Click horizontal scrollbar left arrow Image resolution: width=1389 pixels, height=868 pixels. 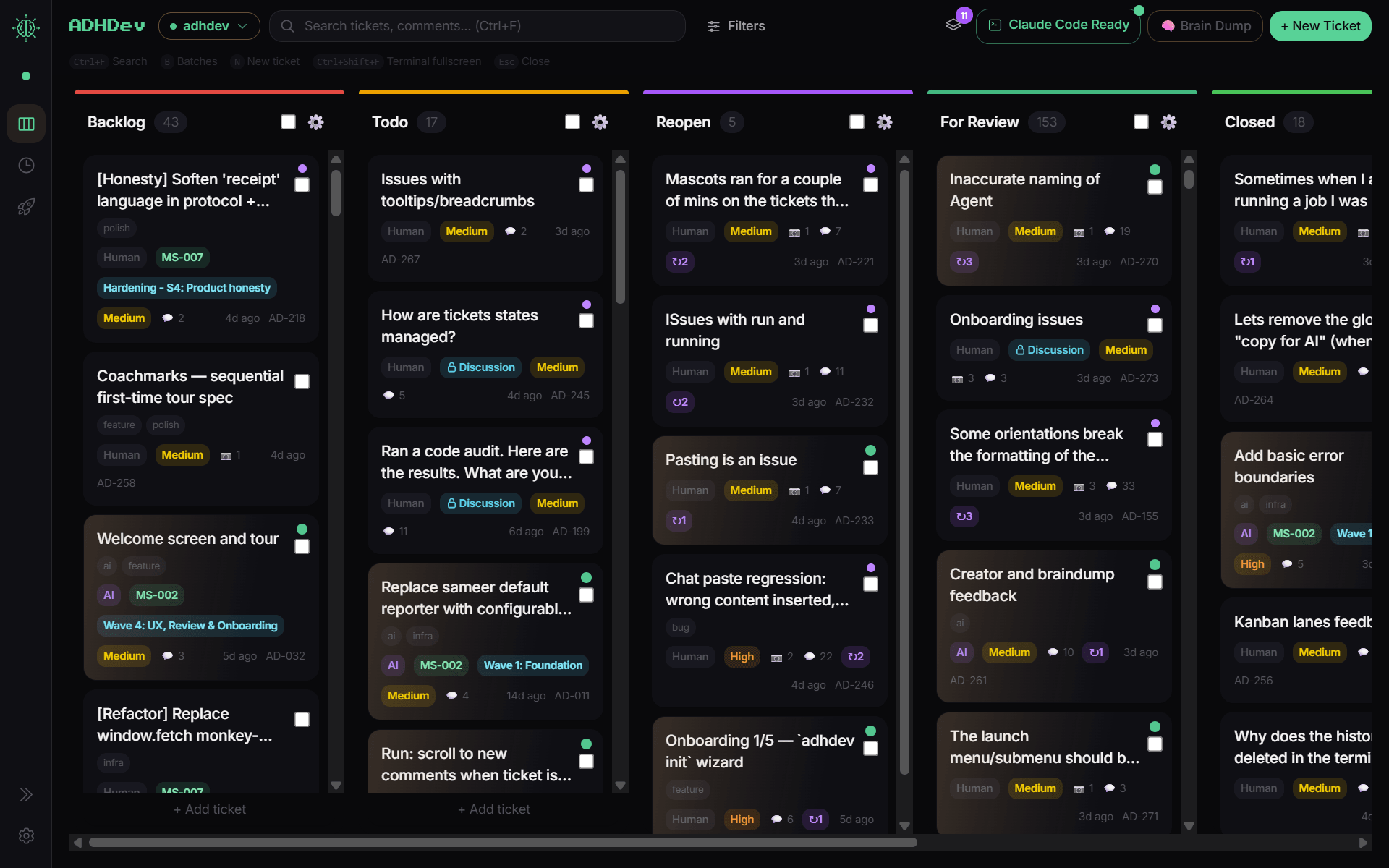coord(78,843)
